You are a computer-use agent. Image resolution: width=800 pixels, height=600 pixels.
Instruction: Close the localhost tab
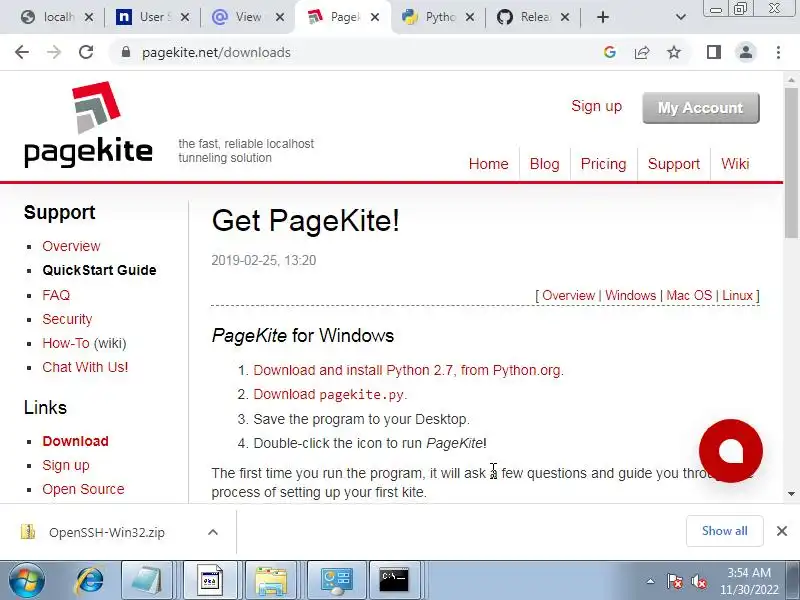pyautogui.click(x=89, y=17)
